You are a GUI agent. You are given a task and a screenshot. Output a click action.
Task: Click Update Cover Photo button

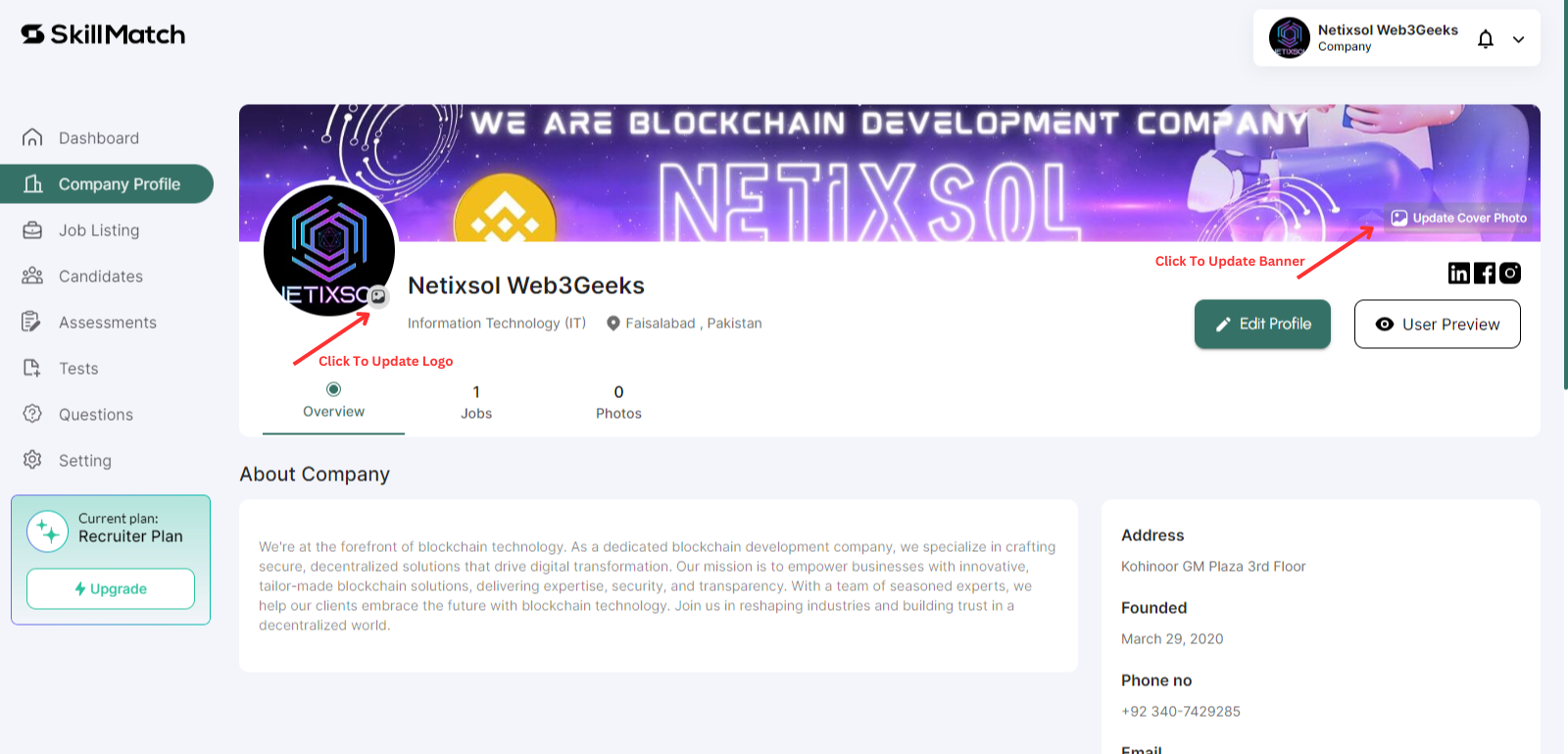1459,218
